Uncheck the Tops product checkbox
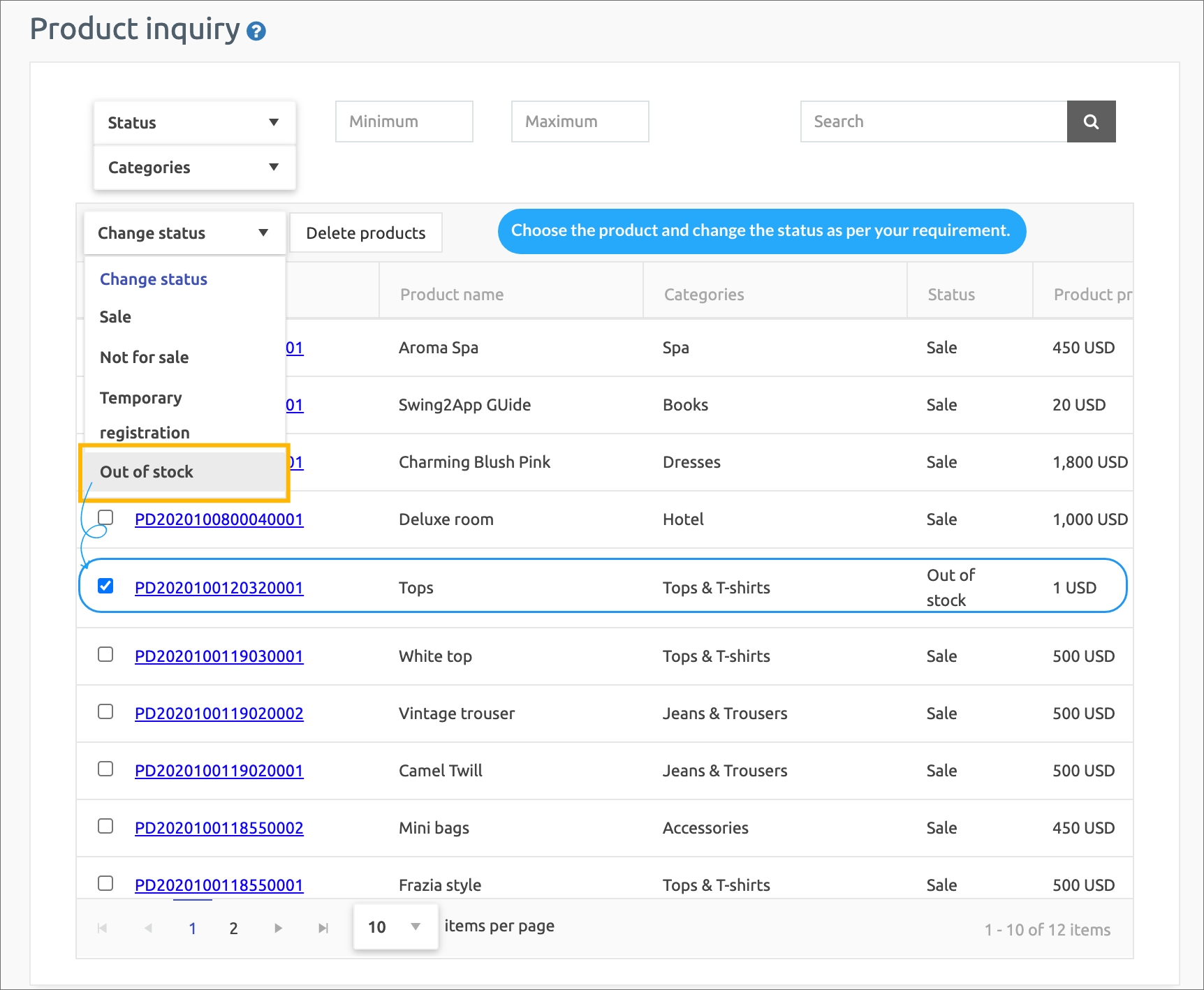Screen dimensions: 1204x990 click(105, 586)
